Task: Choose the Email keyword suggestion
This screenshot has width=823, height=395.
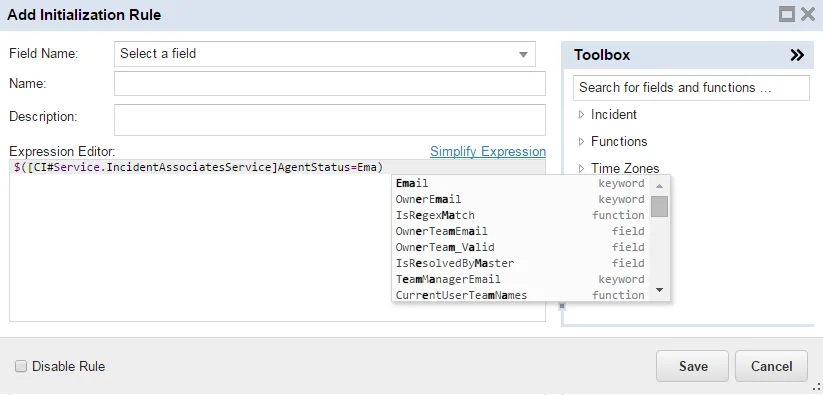Action: (x=520, y=183)
